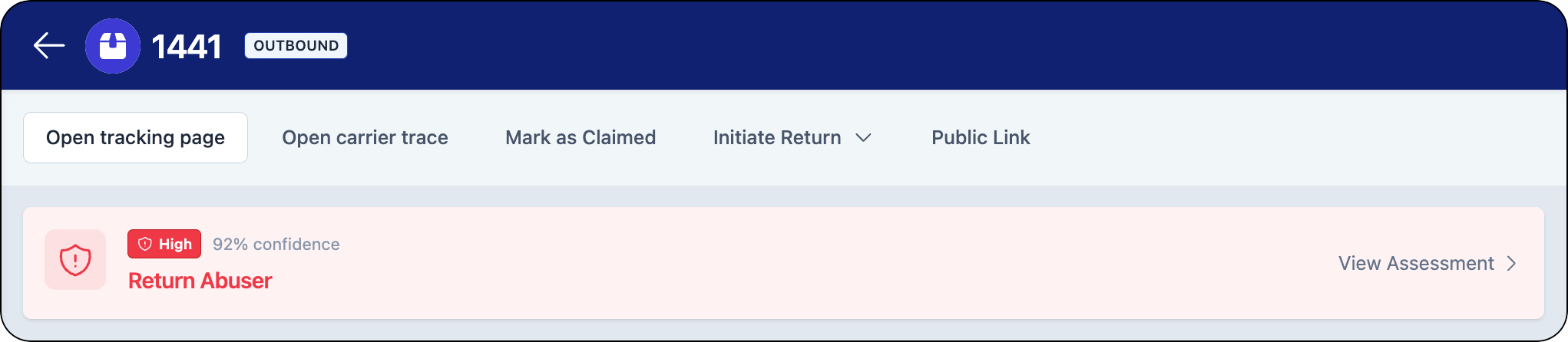Click the small shield inside High badge
The width and height of the screenshot is (1568, 342).
click(x=144, y=244)
